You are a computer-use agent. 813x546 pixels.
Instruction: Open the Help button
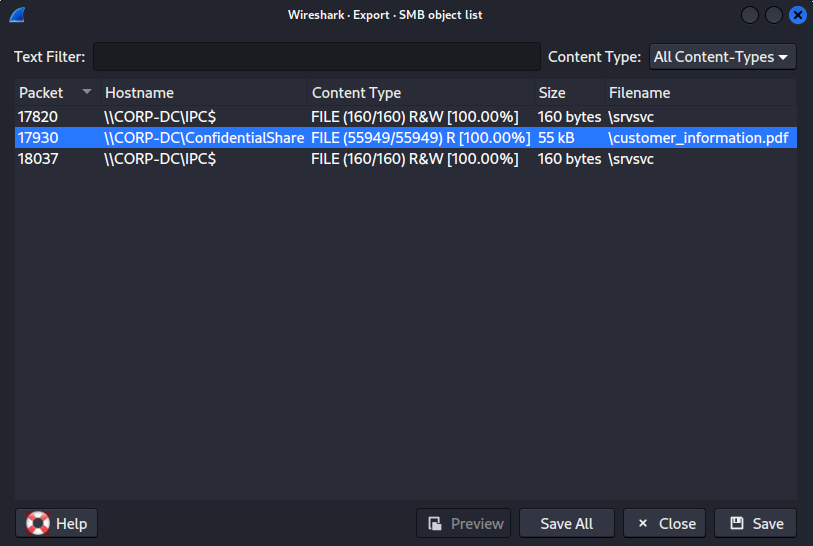57,523
